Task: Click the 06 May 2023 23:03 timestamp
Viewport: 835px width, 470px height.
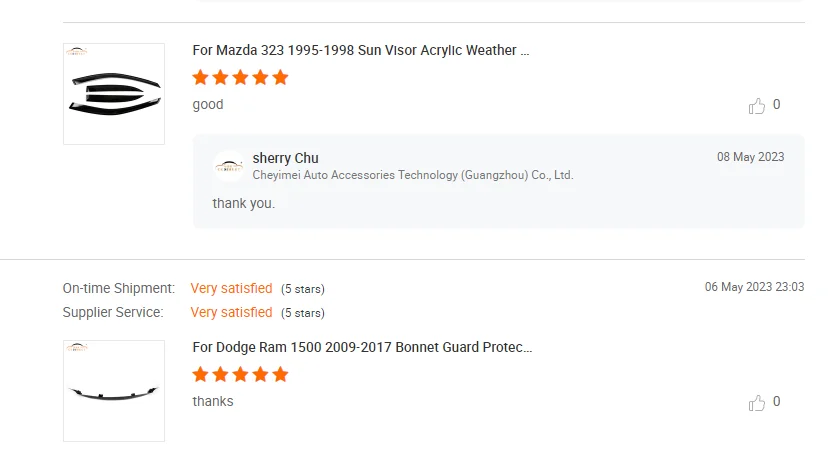Action: coord(754,287)
